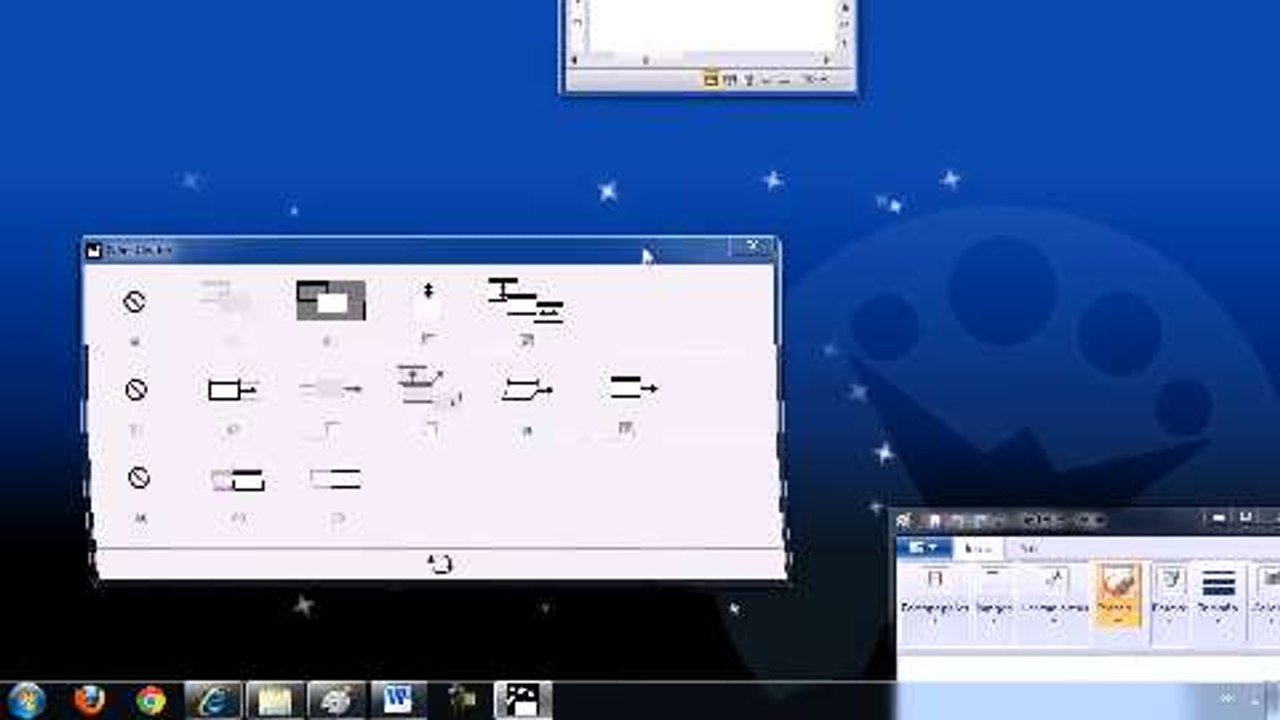Select the stacked bars with diagonal arrow preset
This screenshot has width=1280, height=720.
[428, 386]
